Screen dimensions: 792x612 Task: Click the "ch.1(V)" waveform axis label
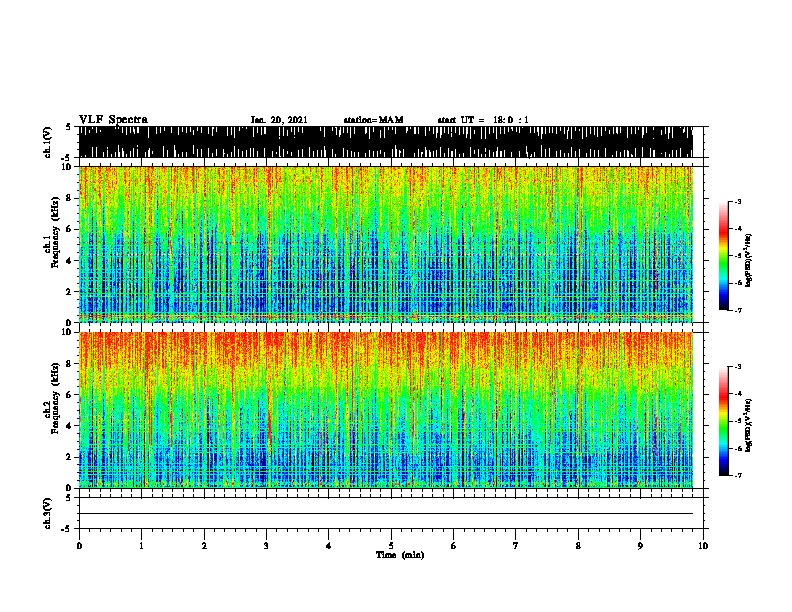click(47, 141)
